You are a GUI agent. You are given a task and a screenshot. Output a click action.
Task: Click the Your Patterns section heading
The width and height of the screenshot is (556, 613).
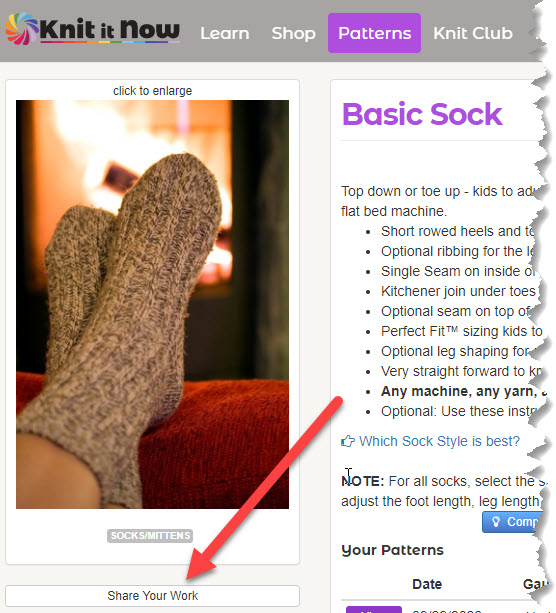click(x=393, y=550)
